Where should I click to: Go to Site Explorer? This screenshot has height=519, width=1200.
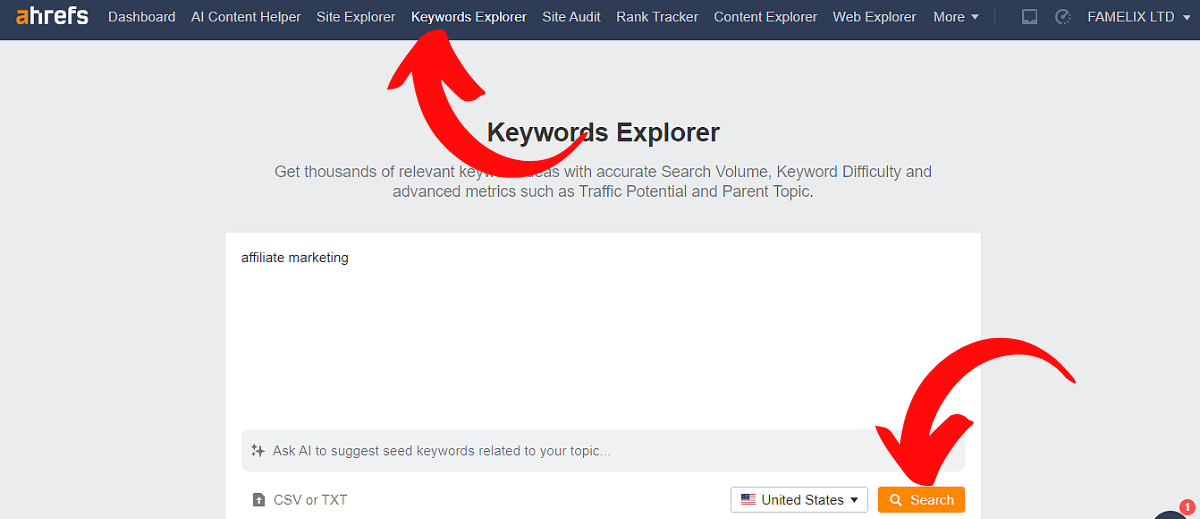click(x=356, y=17)
